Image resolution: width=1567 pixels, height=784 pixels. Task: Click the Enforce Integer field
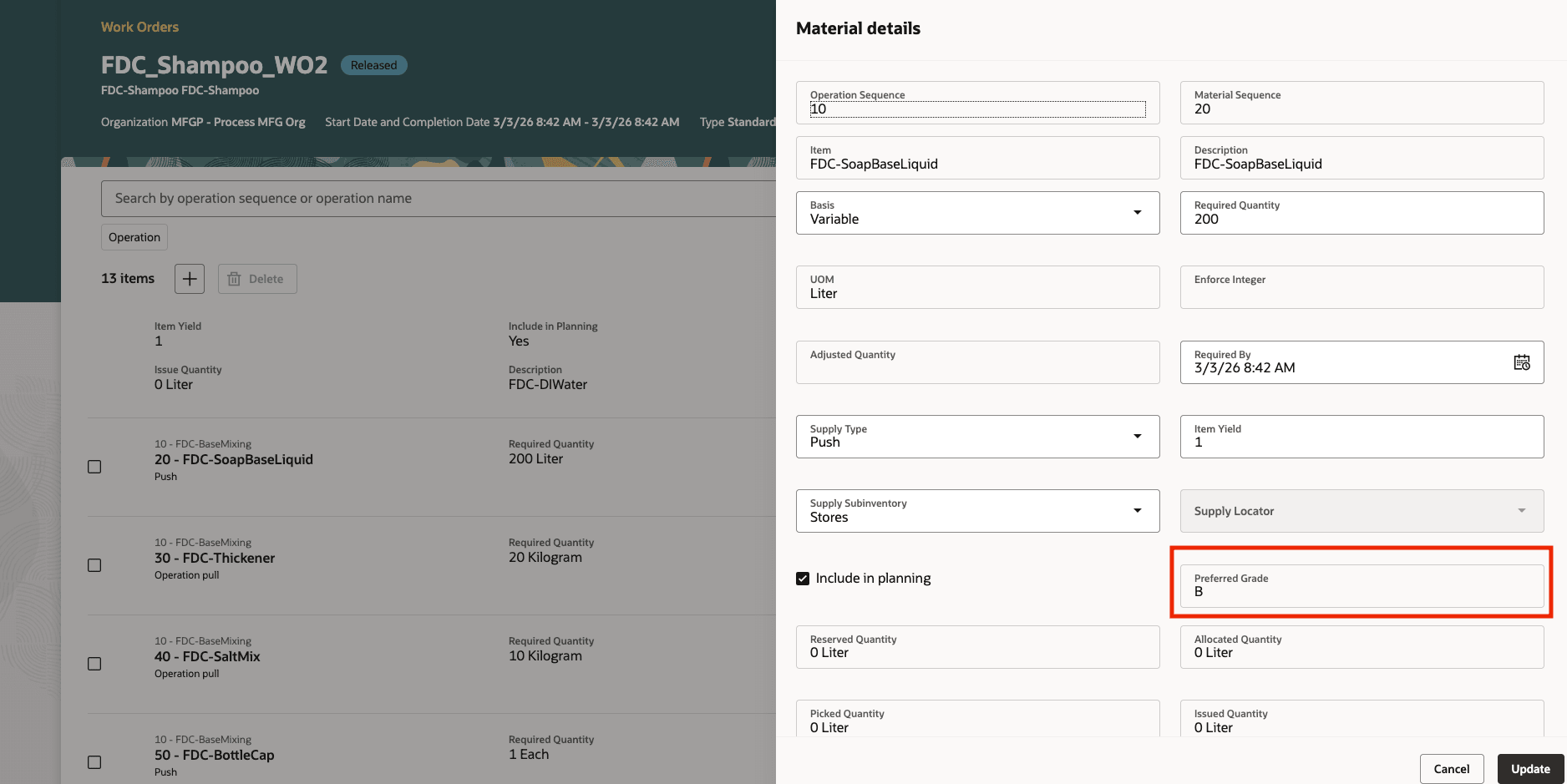click(1362, 287)
